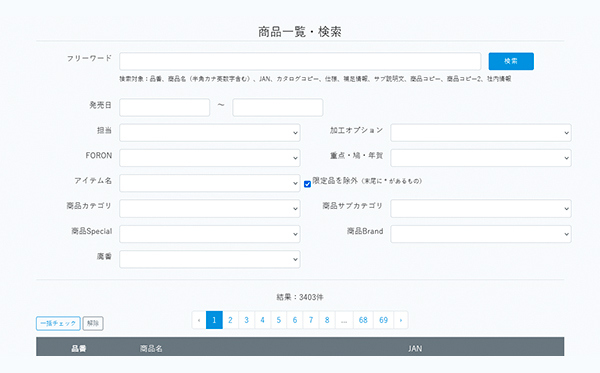Expand the 商品Special dropdown

tap(210, 234)
